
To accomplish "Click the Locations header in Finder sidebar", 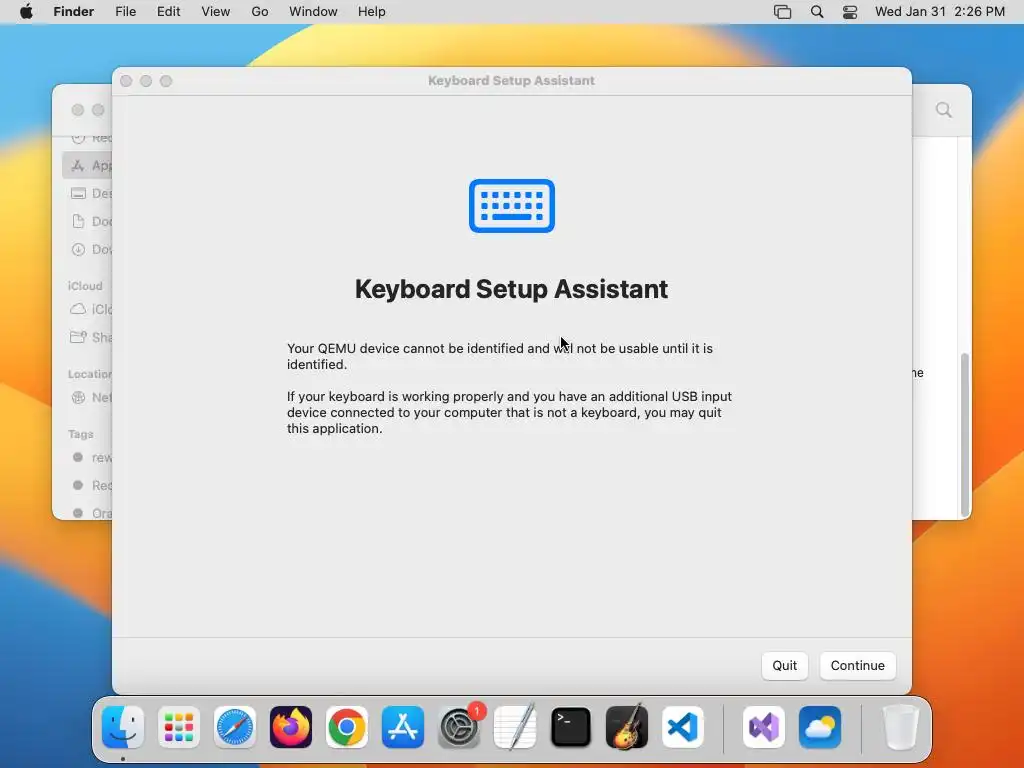I will [x=90, y=374].
